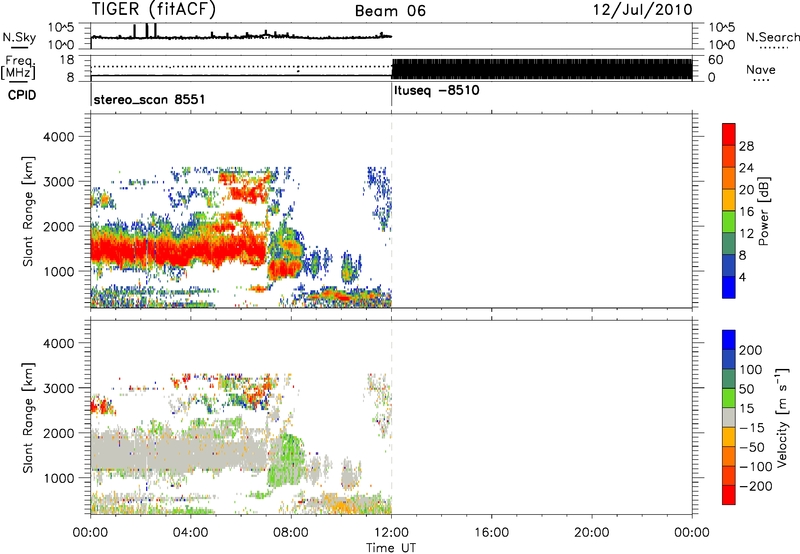Click the red bottom segment of Velocity colorbar
This screenshot has height=554, width=800.
point(729,495)
